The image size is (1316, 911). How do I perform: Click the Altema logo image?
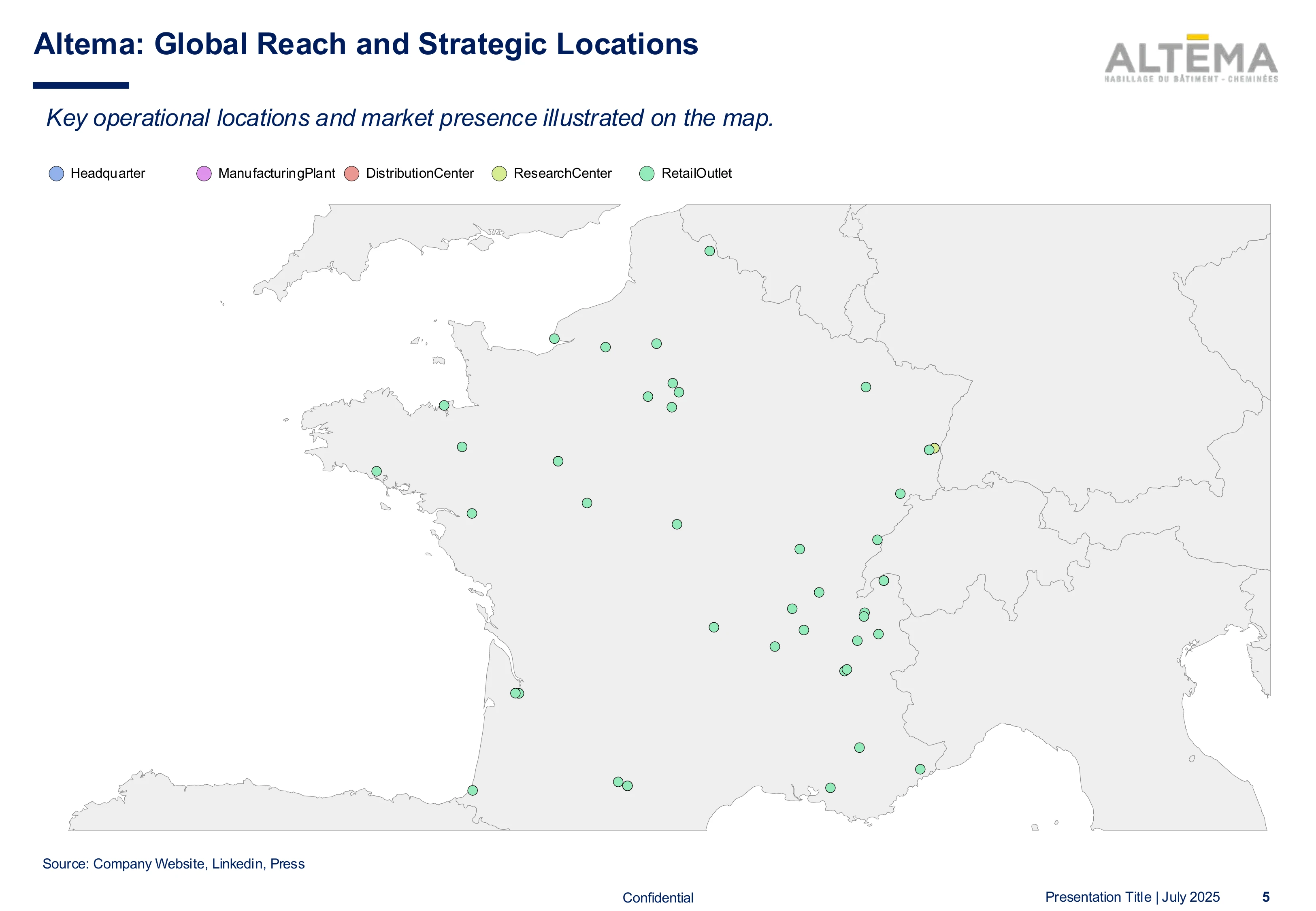coord(1191,58)
